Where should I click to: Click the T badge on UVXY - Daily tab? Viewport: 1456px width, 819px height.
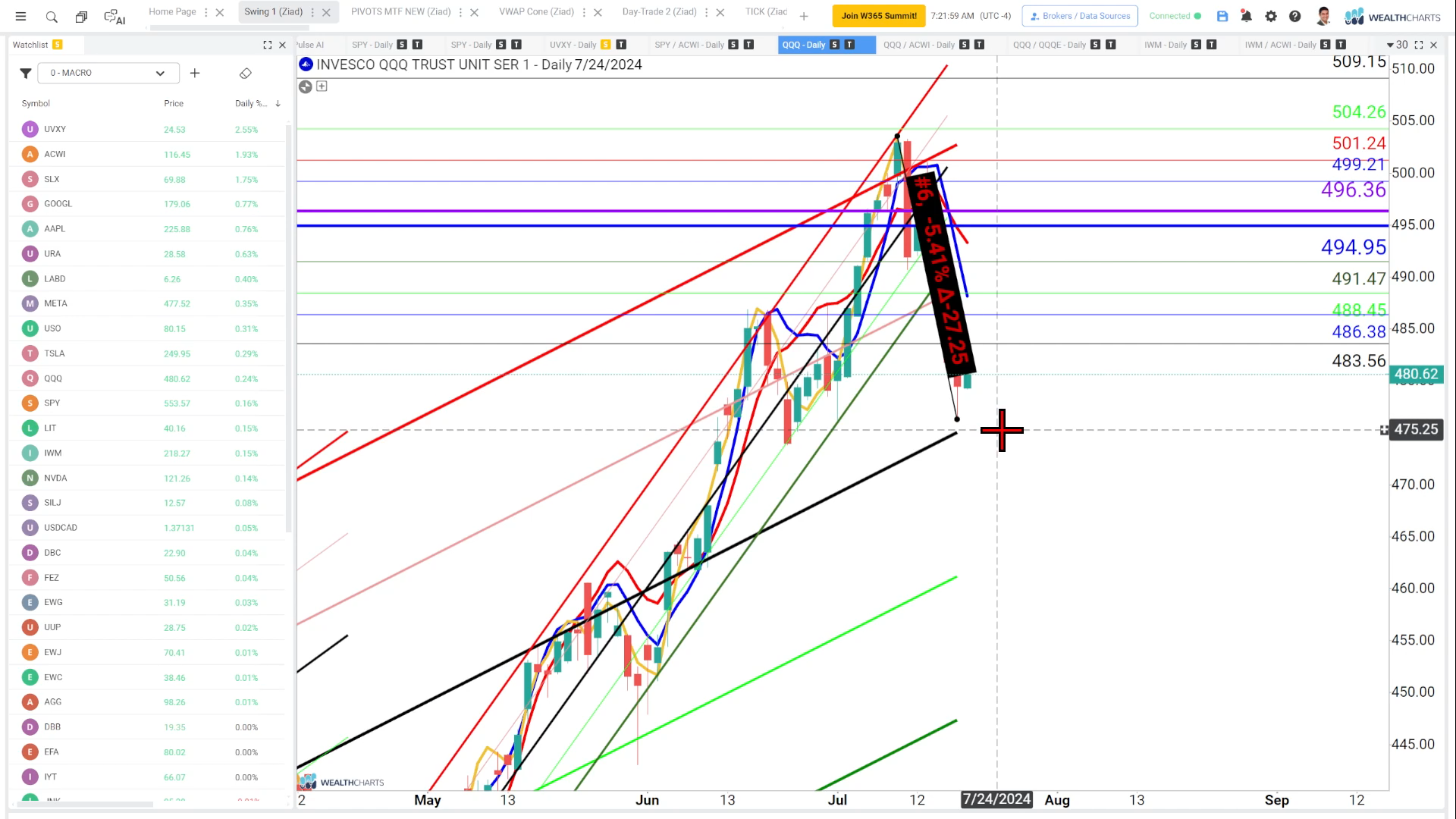point(621,45)
